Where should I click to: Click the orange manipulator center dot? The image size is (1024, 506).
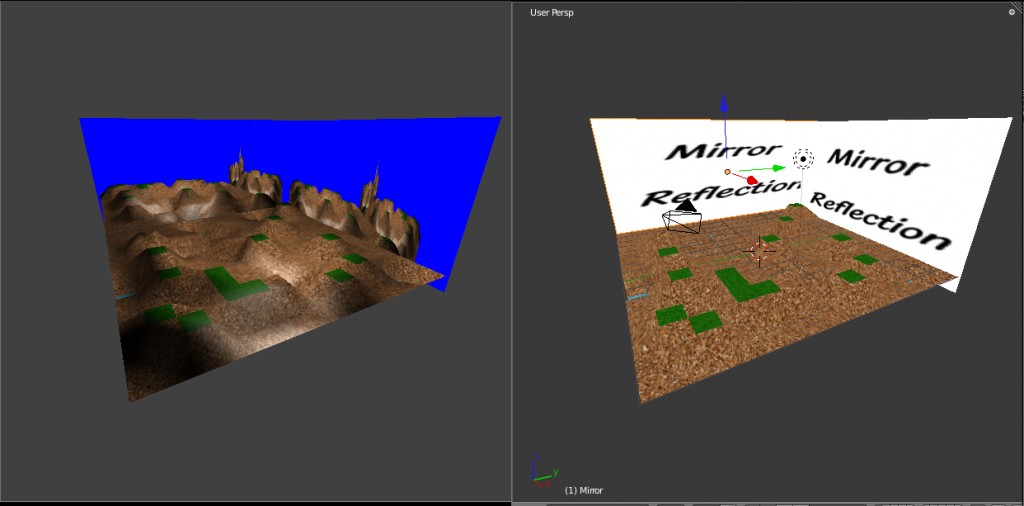728,172
